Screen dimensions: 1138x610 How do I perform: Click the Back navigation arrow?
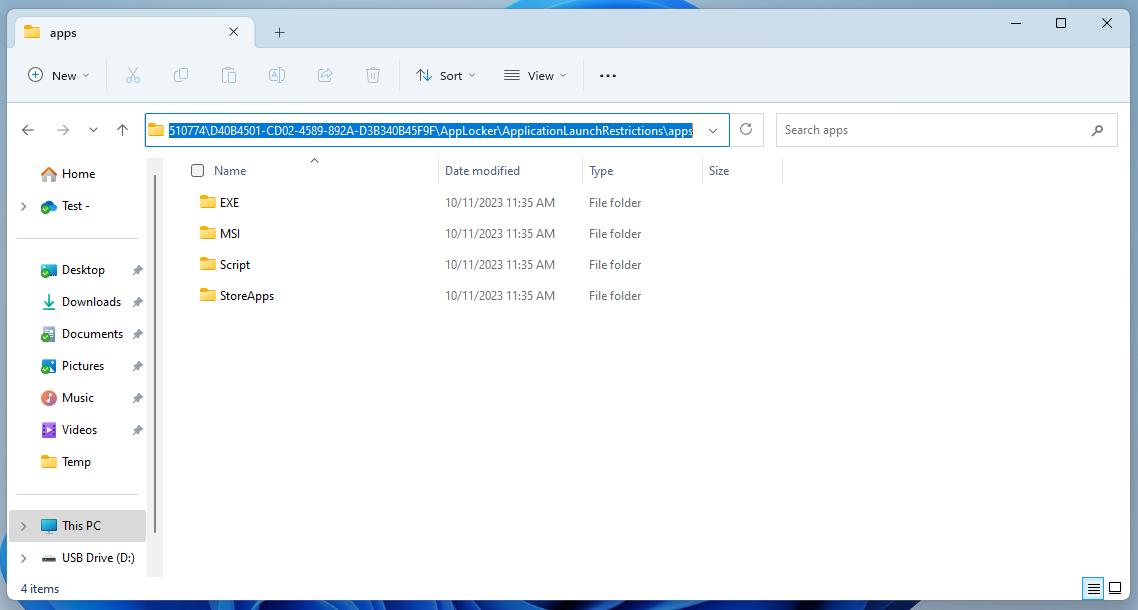[x=28, y=130]
